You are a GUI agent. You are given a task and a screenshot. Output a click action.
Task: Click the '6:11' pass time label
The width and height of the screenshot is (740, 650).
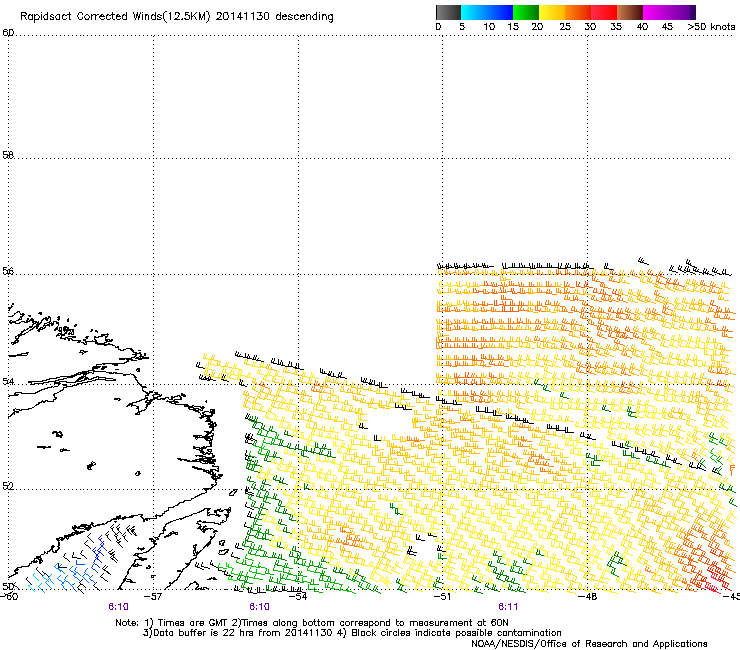point(508,607)
